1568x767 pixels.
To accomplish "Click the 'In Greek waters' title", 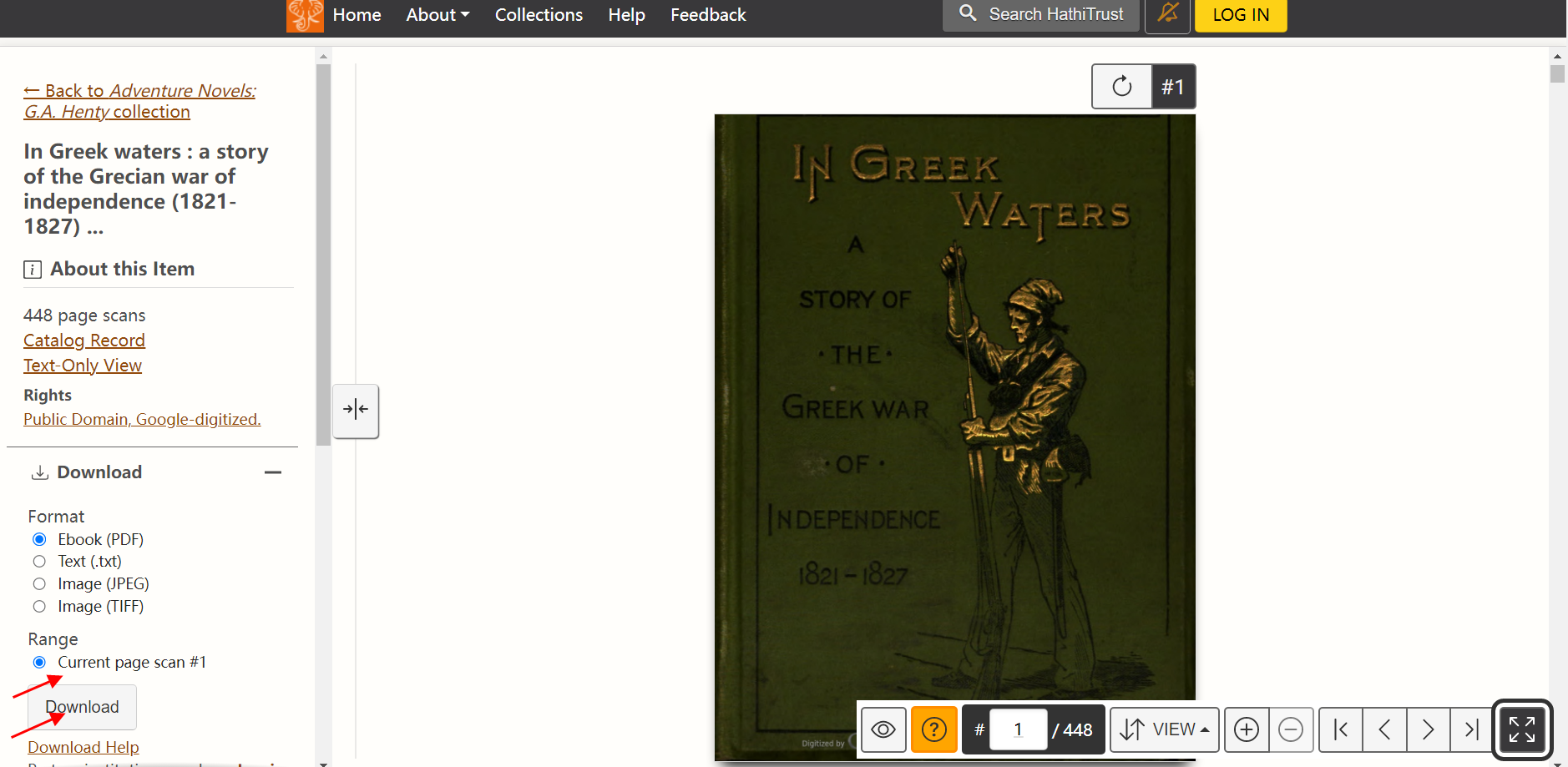I will (x=146, y=189).
